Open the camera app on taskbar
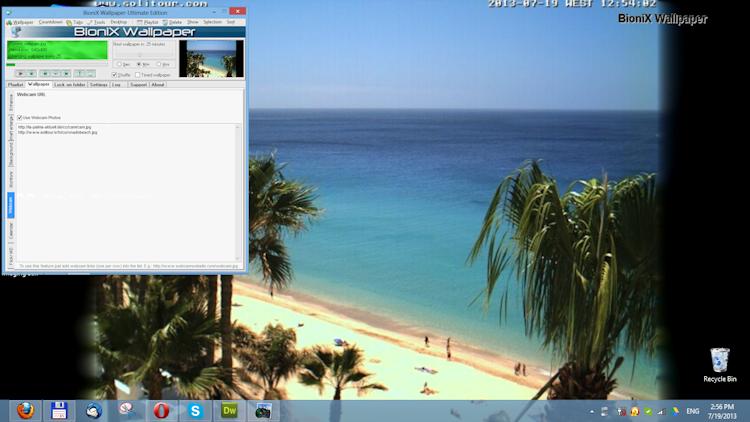The width and height of the screenshot is (750, 422). [x=263, y=411]
